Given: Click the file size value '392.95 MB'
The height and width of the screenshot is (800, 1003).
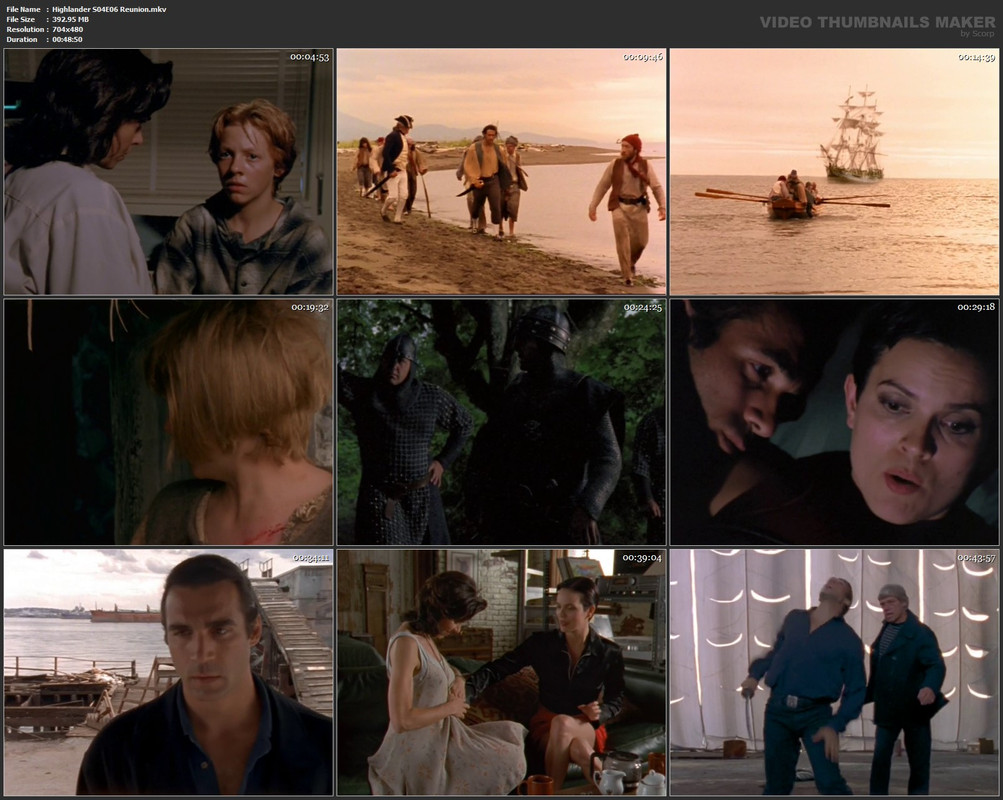Looking at the screenshot, I should (x=70, y=20).
